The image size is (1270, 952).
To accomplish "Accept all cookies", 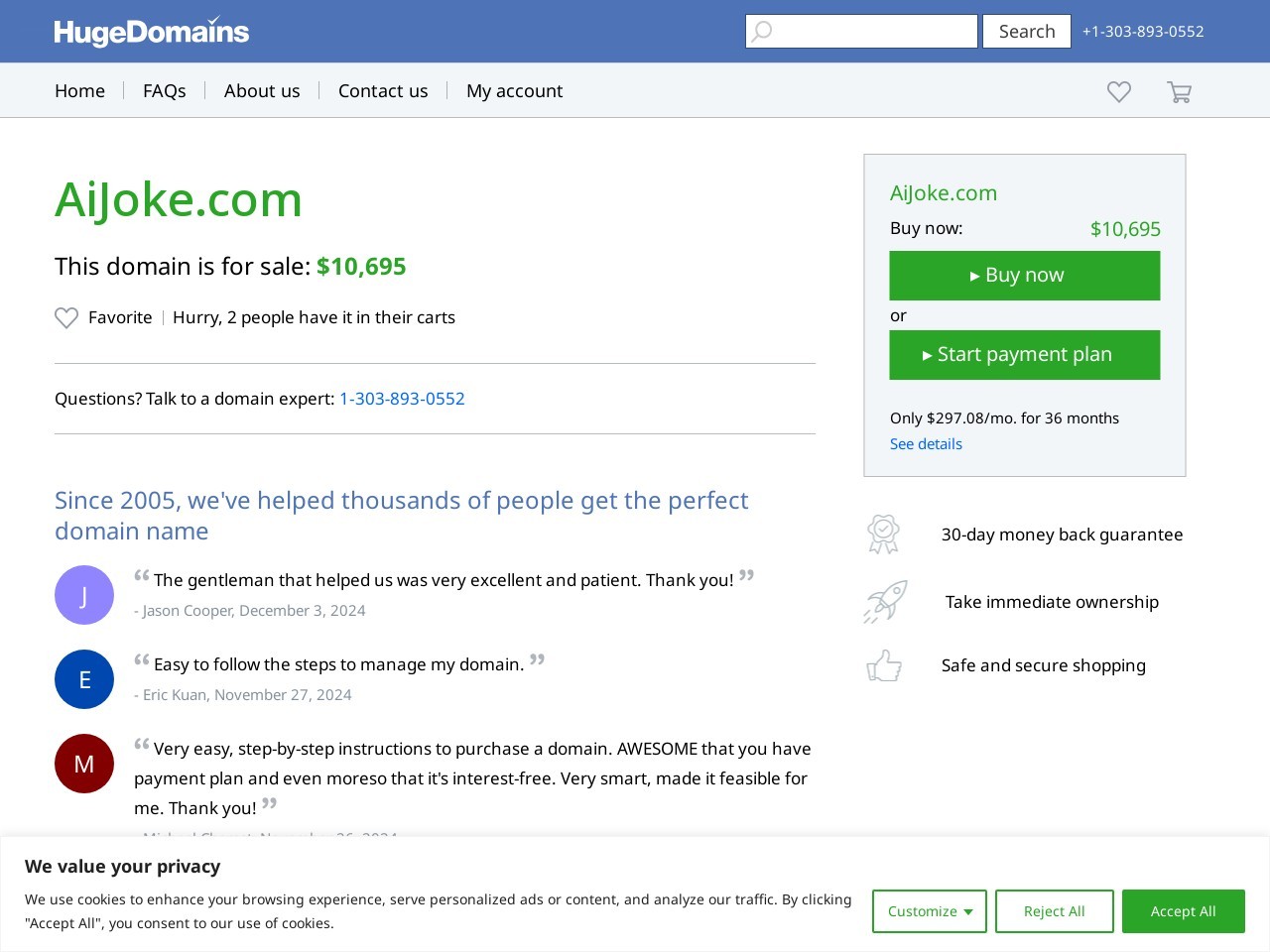I will tap(1183, 911).
